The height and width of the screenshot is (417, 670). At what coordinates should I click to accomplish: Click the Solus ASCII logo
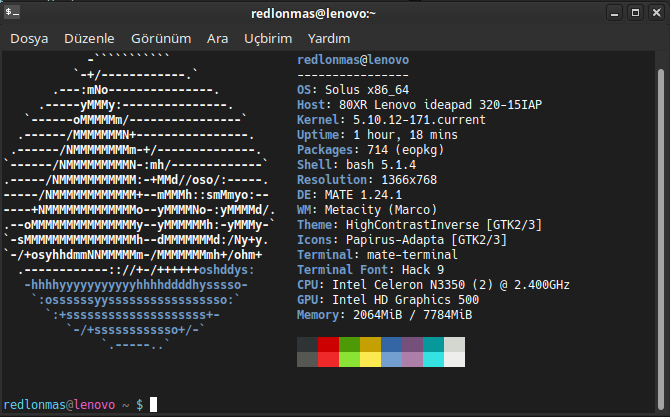pos(145,200)
